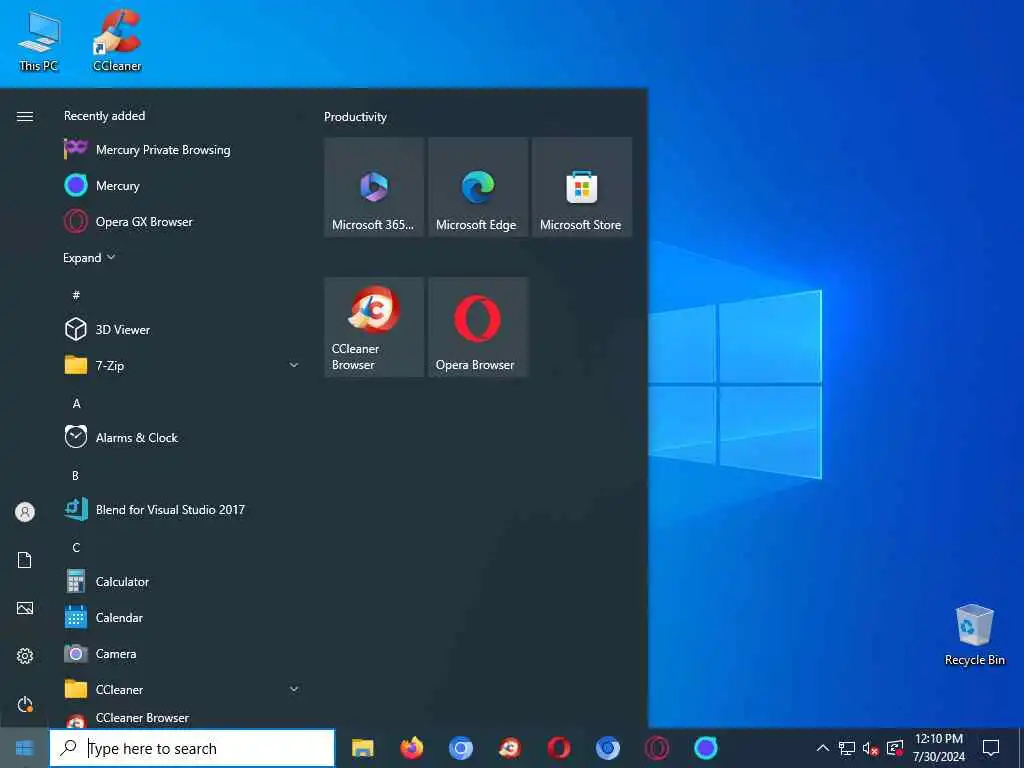The height and width of the screenshot is (768, 1024).
Task: Open the clock showing 12:10 PM
Action: point(938,748)
